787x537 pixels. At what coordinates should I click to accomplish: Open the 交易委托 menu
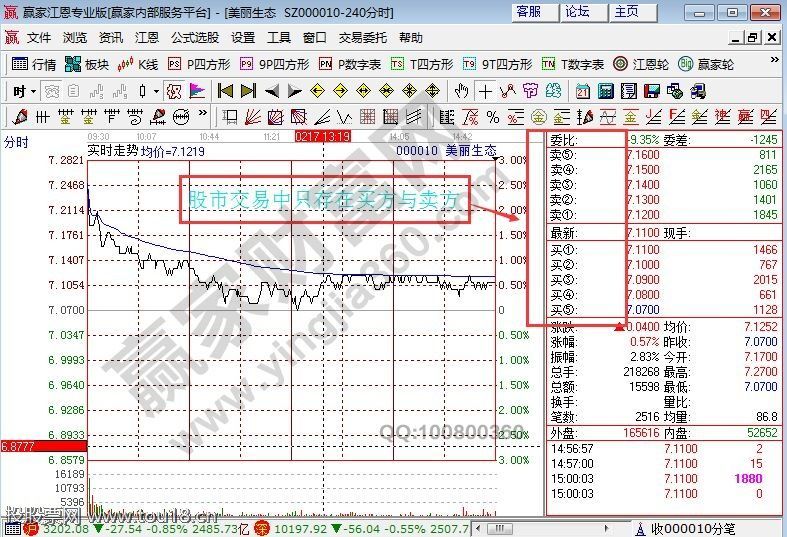(363, 38)
